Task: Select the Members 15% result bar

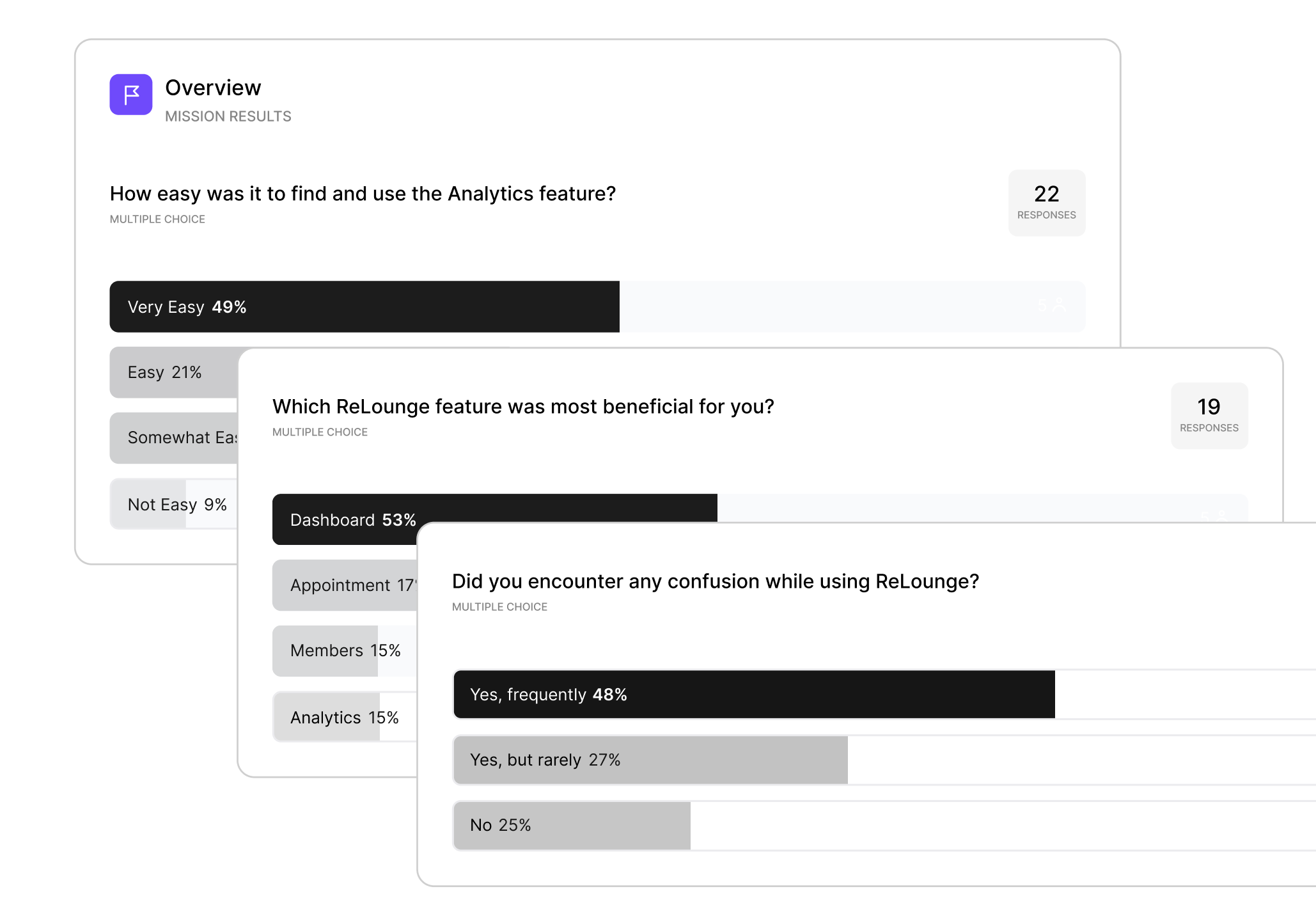Action: [x=345, y=650]
